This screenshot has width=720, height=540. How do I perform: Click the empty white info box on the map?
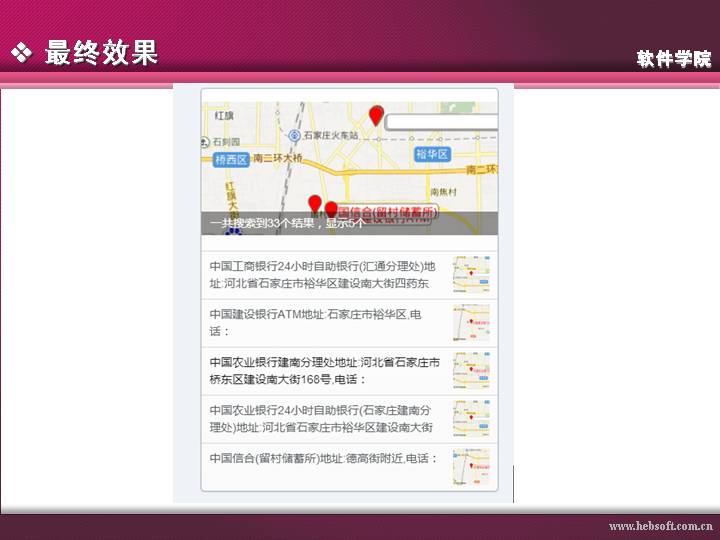[441, 122]
